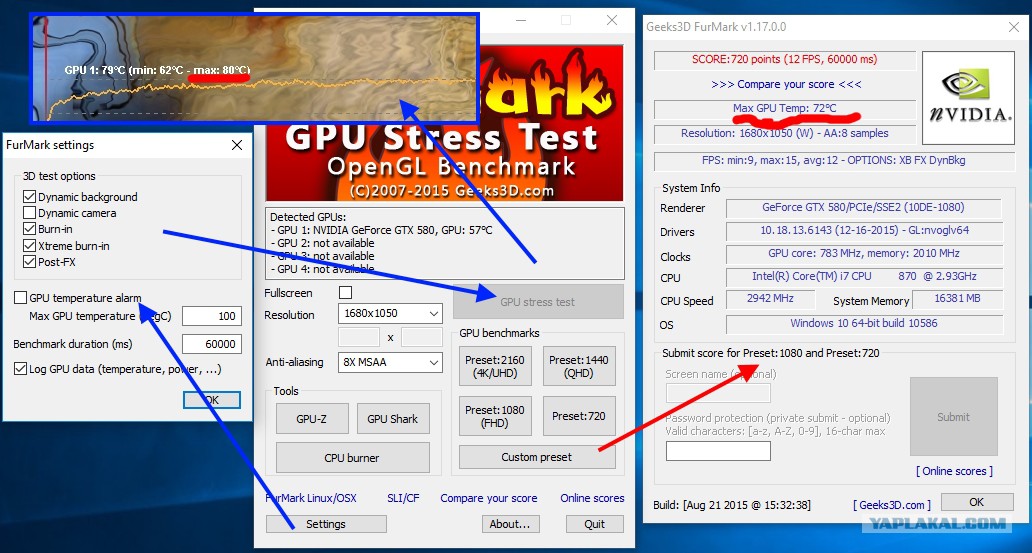
Task: Open FurMark Linux/OSX link
Action: (x=311, y=498)
